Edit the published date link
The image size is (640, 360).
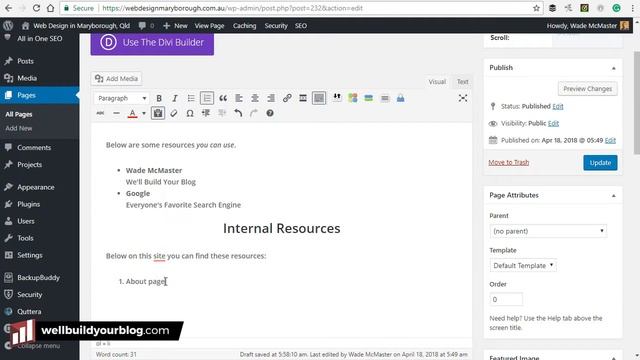610,140
